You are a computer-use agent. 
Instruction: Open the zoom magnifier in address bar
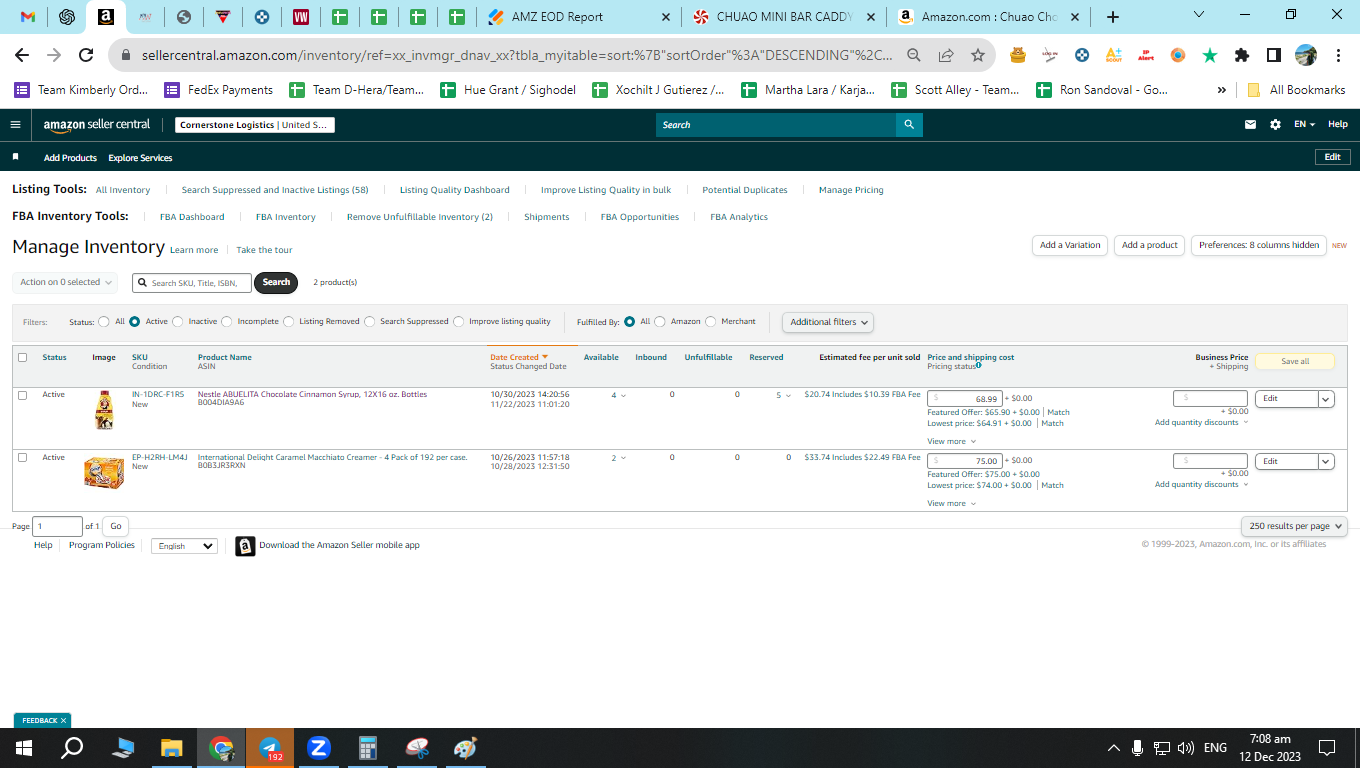(x=914, y=56)
